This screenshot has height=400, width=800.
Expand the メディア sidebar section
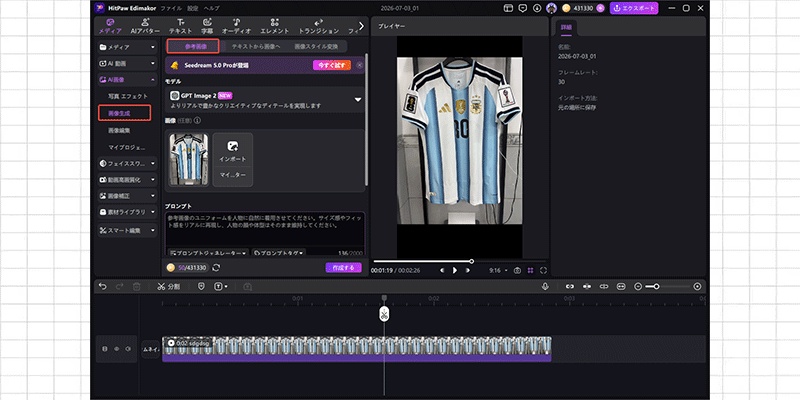[127, 47]
